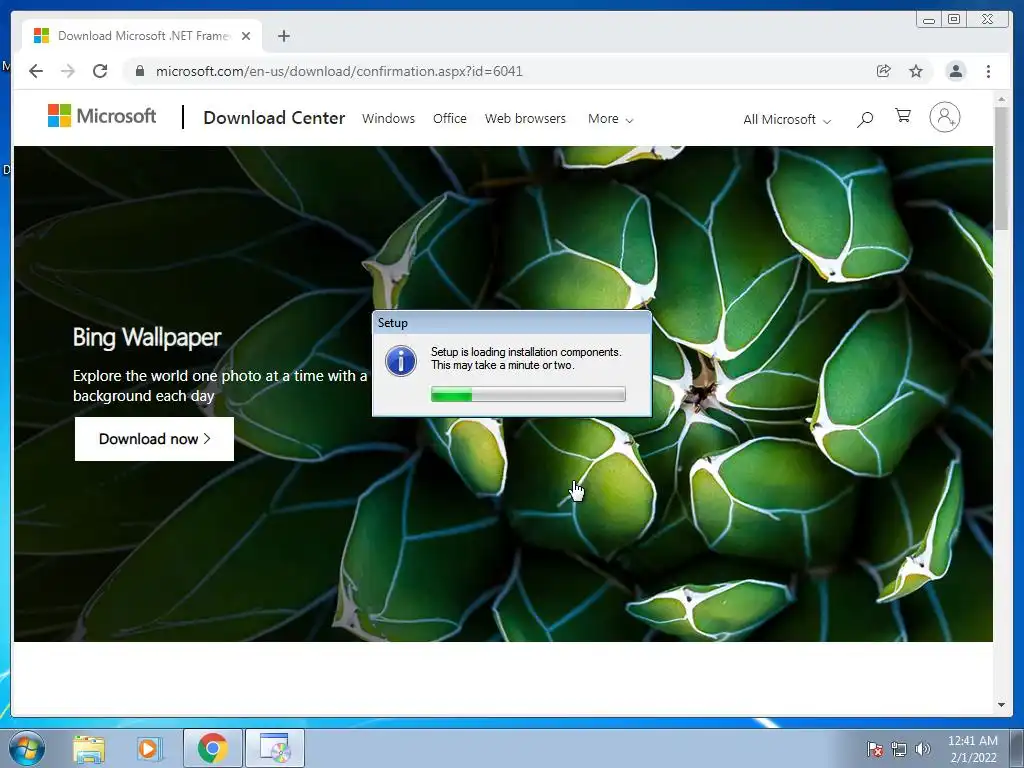
Task: Open the Windows nav item
Action: [389, 118]
